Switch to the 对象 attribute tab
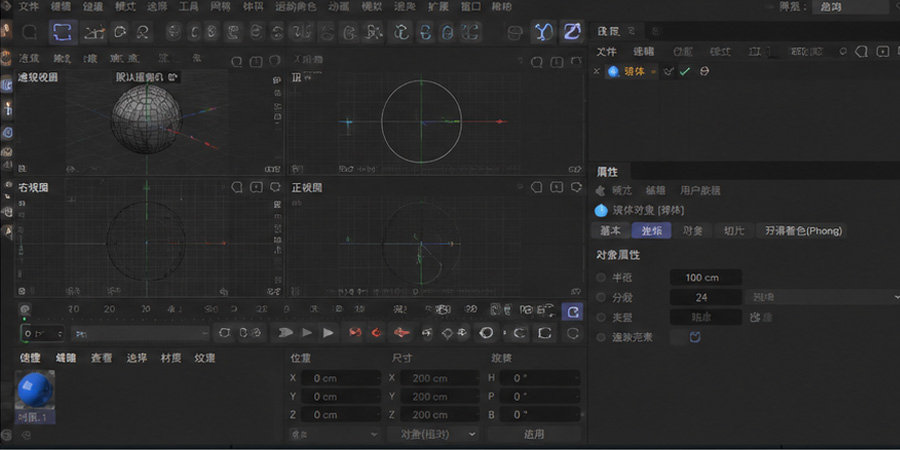This screenshot has width=900, height=450. pyautogui.click(x=692, y=231)
